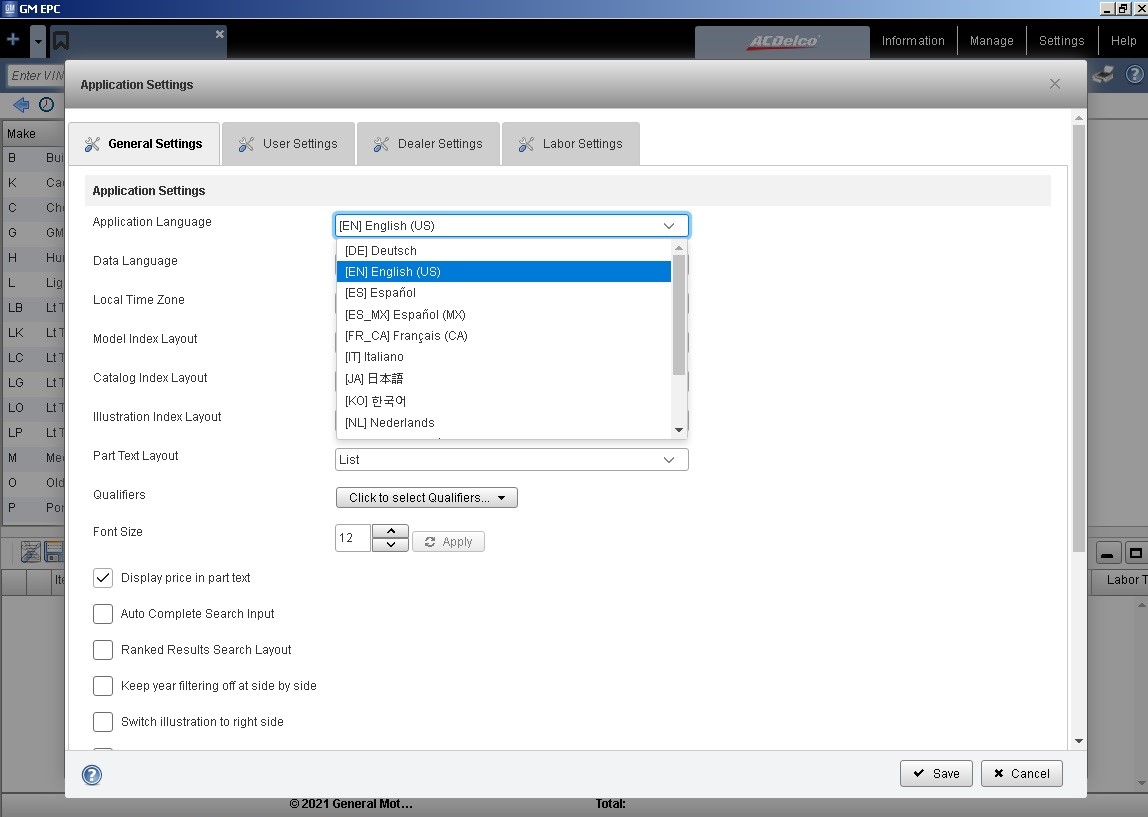Choose [FR_CA] Français (CA) option

coord(504,336)
